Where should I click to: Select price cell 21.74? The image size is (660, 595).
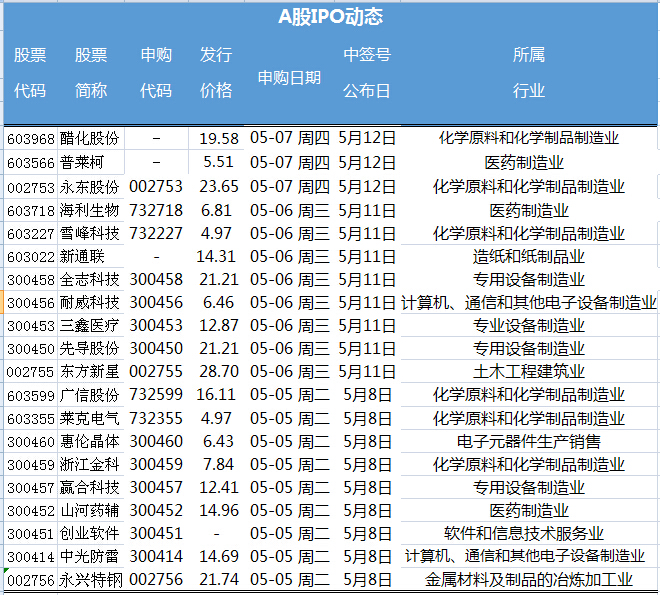tap(219, 579)
